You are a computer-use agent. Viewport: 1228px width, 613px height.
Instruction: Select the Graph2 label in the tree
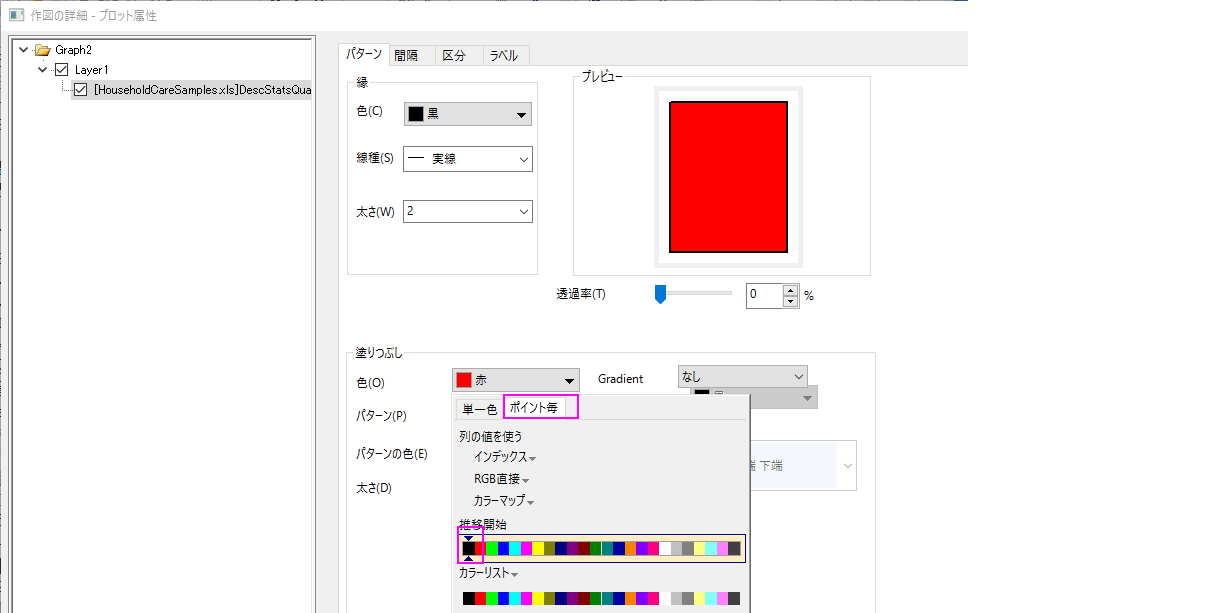[x=74, y=49]
